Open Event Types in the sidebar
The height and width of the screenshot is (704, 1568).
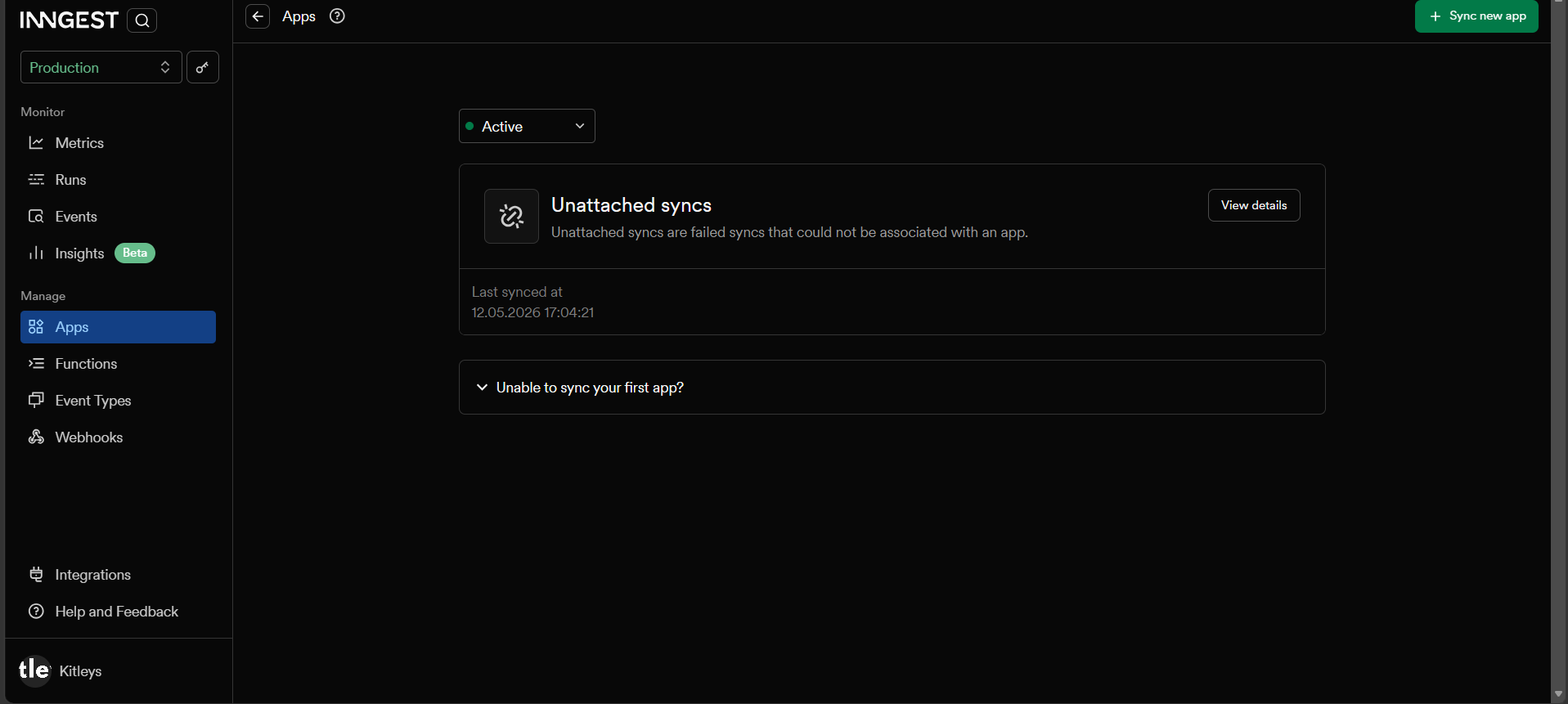(x=118, y=401)
